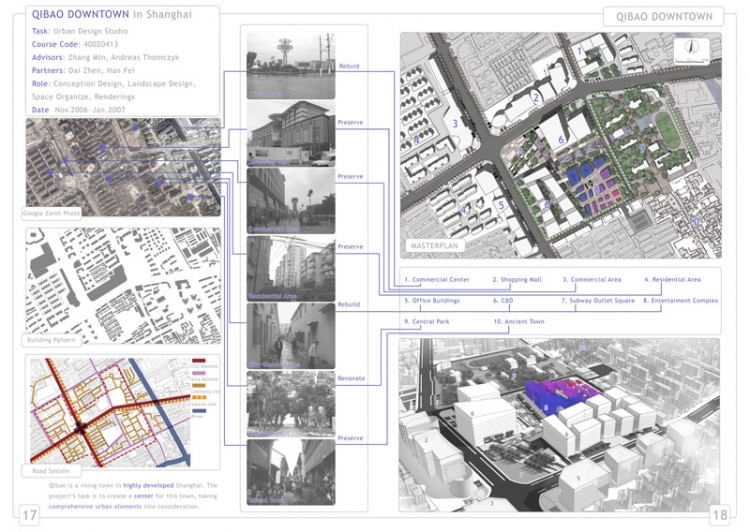
Task: Open the Residential Area photo
Action: (291, 268)
